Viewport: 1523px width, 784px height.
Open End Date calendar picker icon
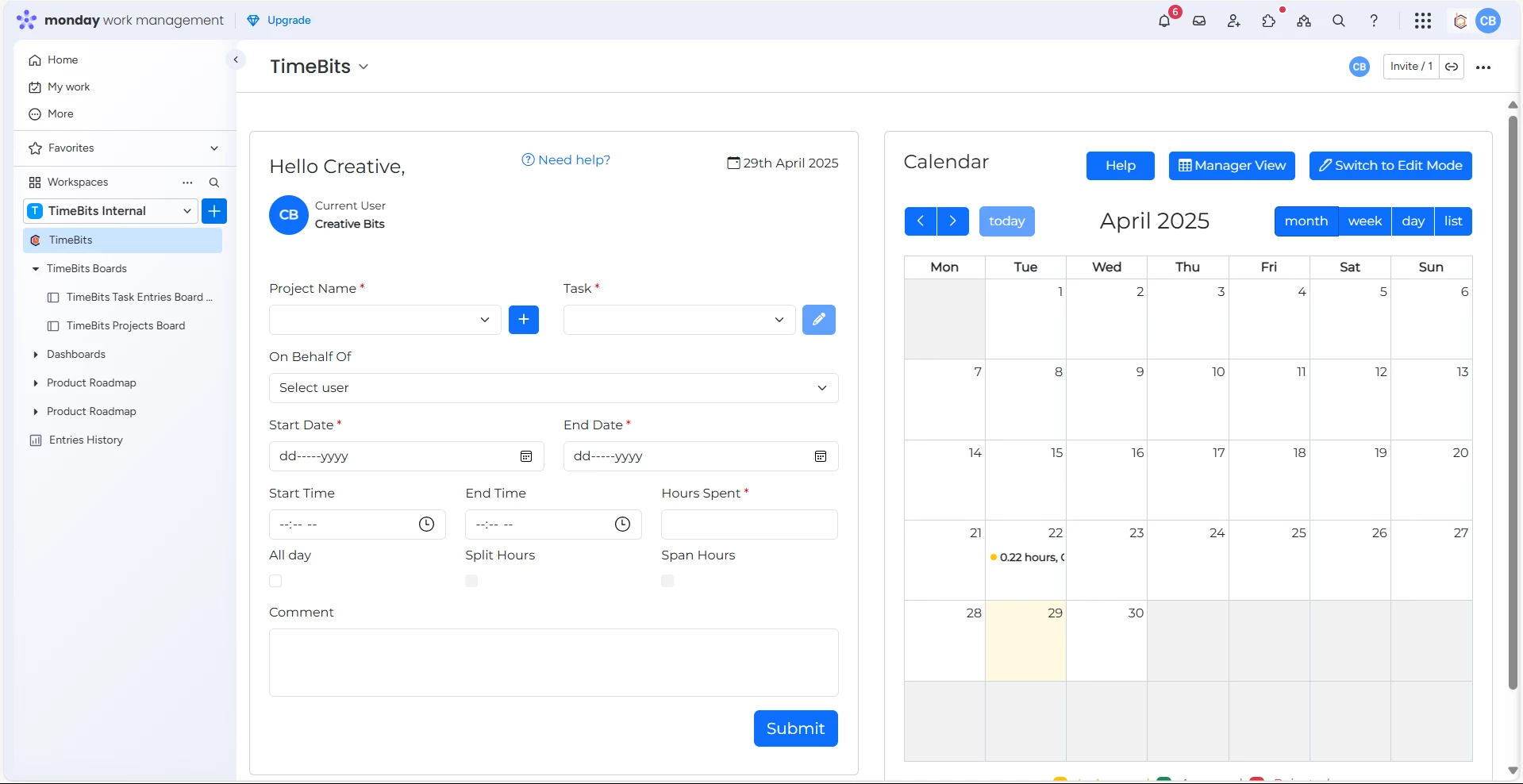pos(821,456)
